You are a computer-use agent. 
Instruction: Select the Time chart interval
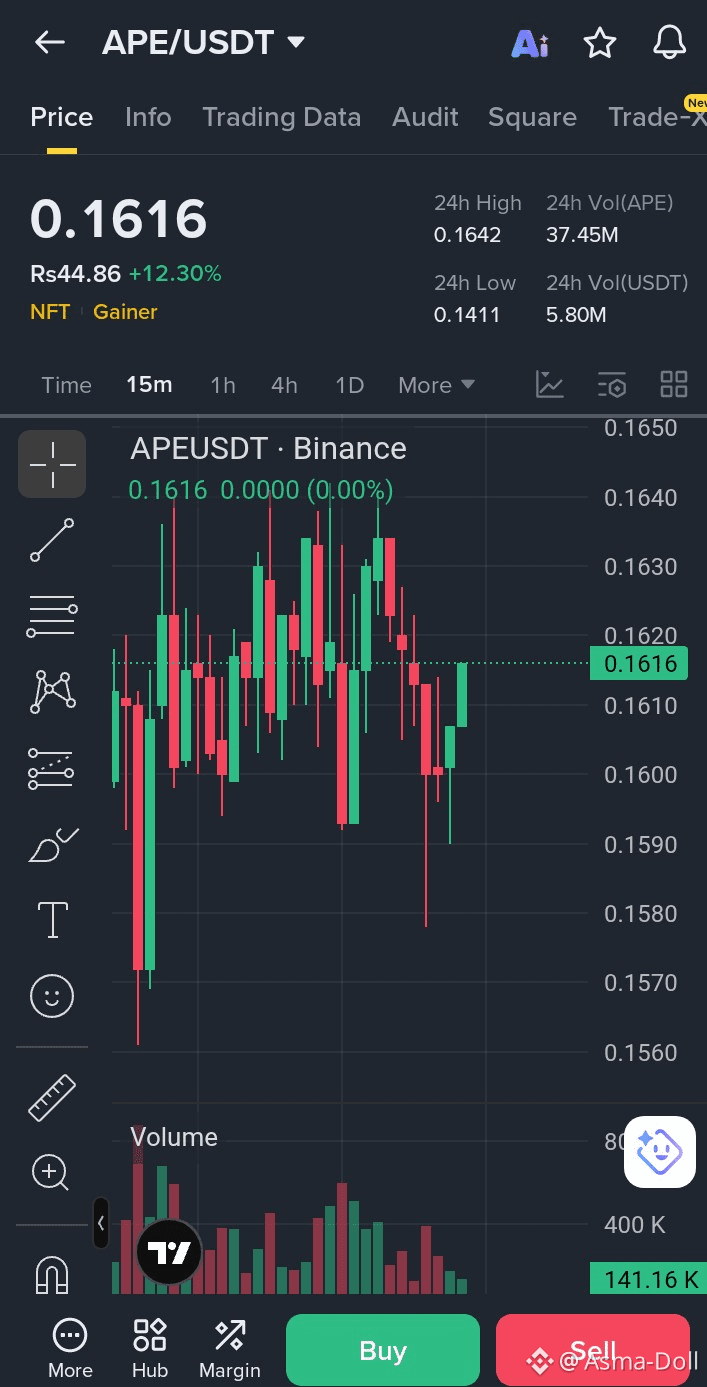(x=66, y=385)
